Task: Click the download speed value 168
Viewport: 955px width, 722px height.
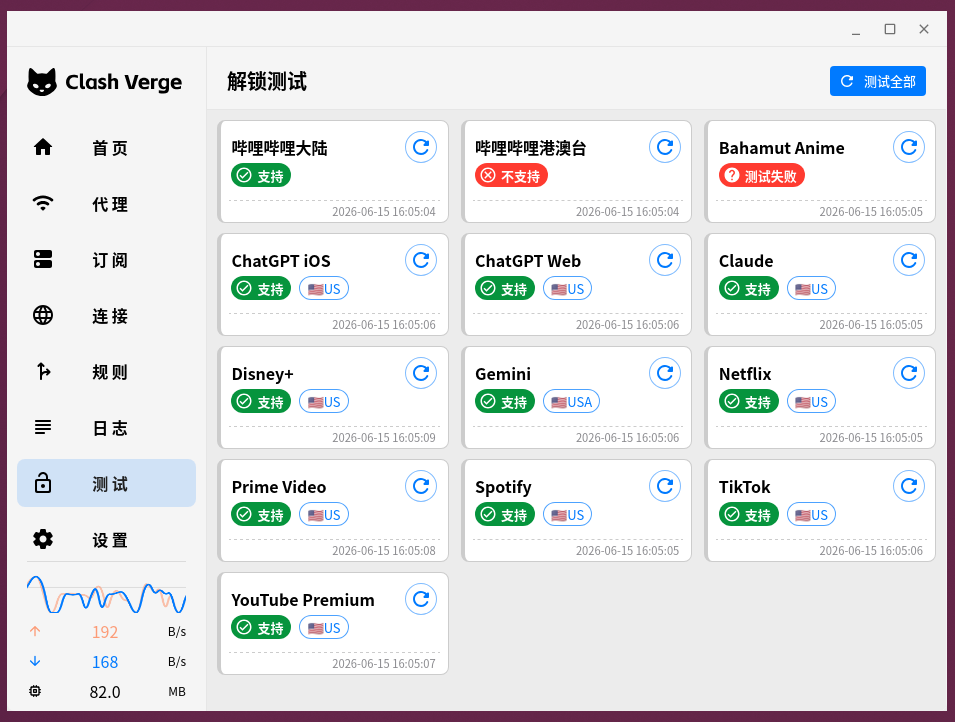Action: [x=105, y=662]
